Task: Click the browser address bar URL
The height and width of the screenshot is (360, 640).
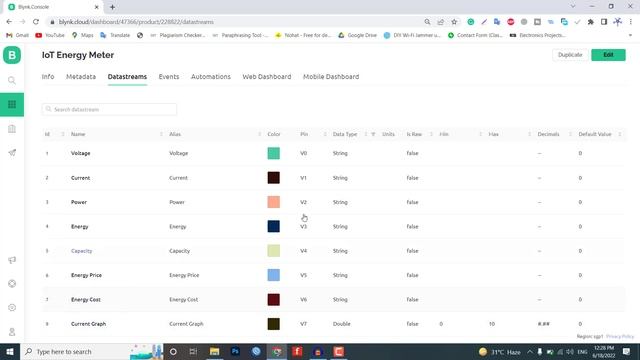Action: point(136,22)
